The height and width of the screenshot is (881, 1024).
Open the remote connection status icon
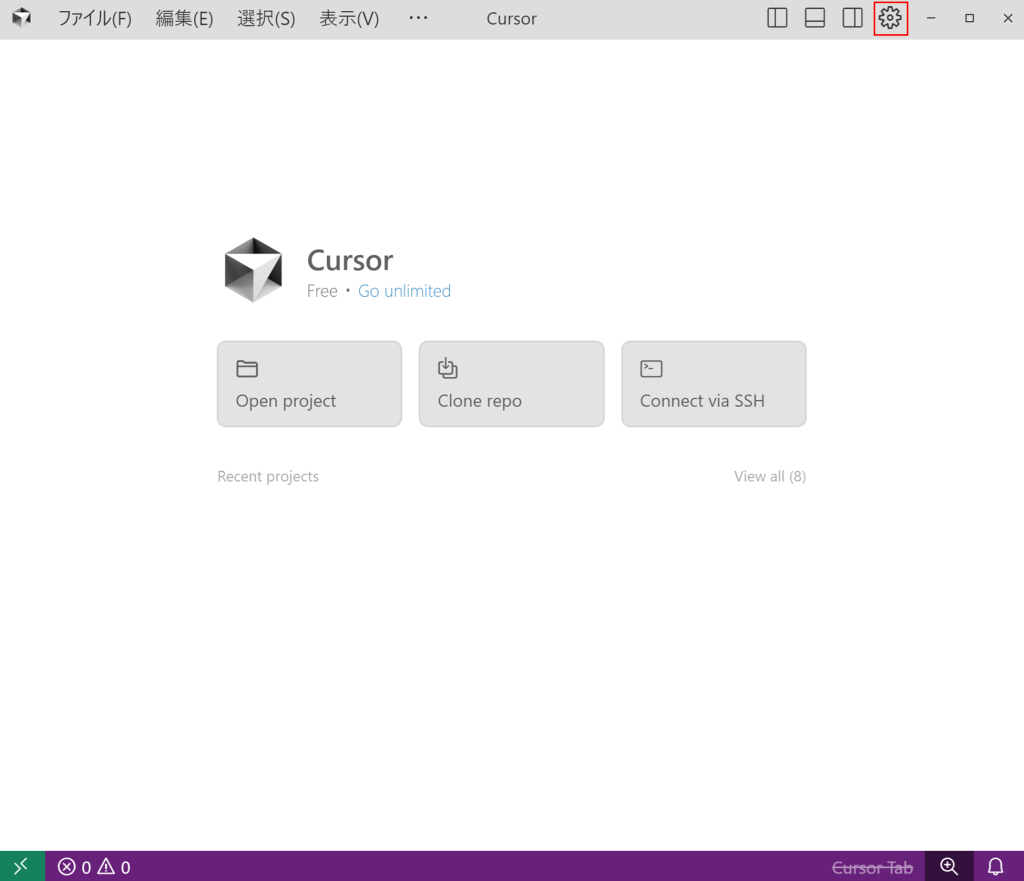point(22,866)
